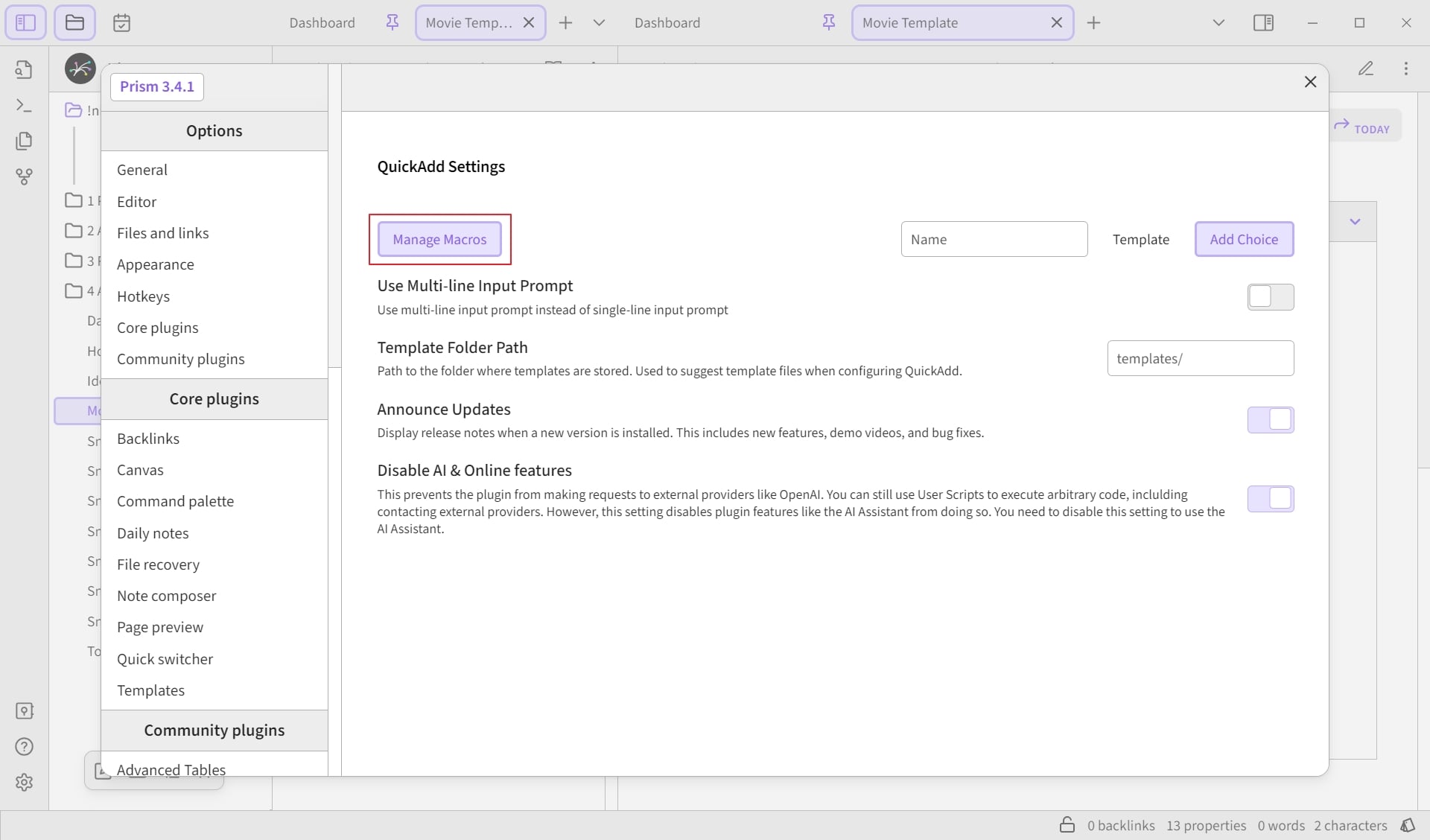1430x840 pixels.
Task: Open the graph view icon in the ribbon
Action: coord(24,176)
